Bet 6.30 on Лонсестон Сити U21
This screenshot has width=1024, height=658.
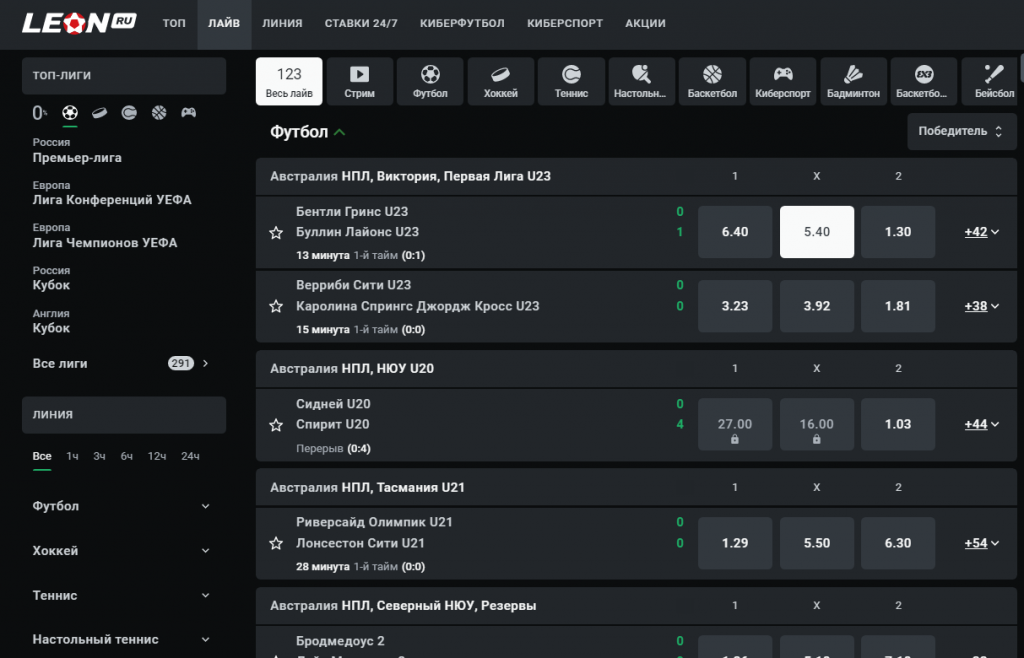[x=898, y=543]
